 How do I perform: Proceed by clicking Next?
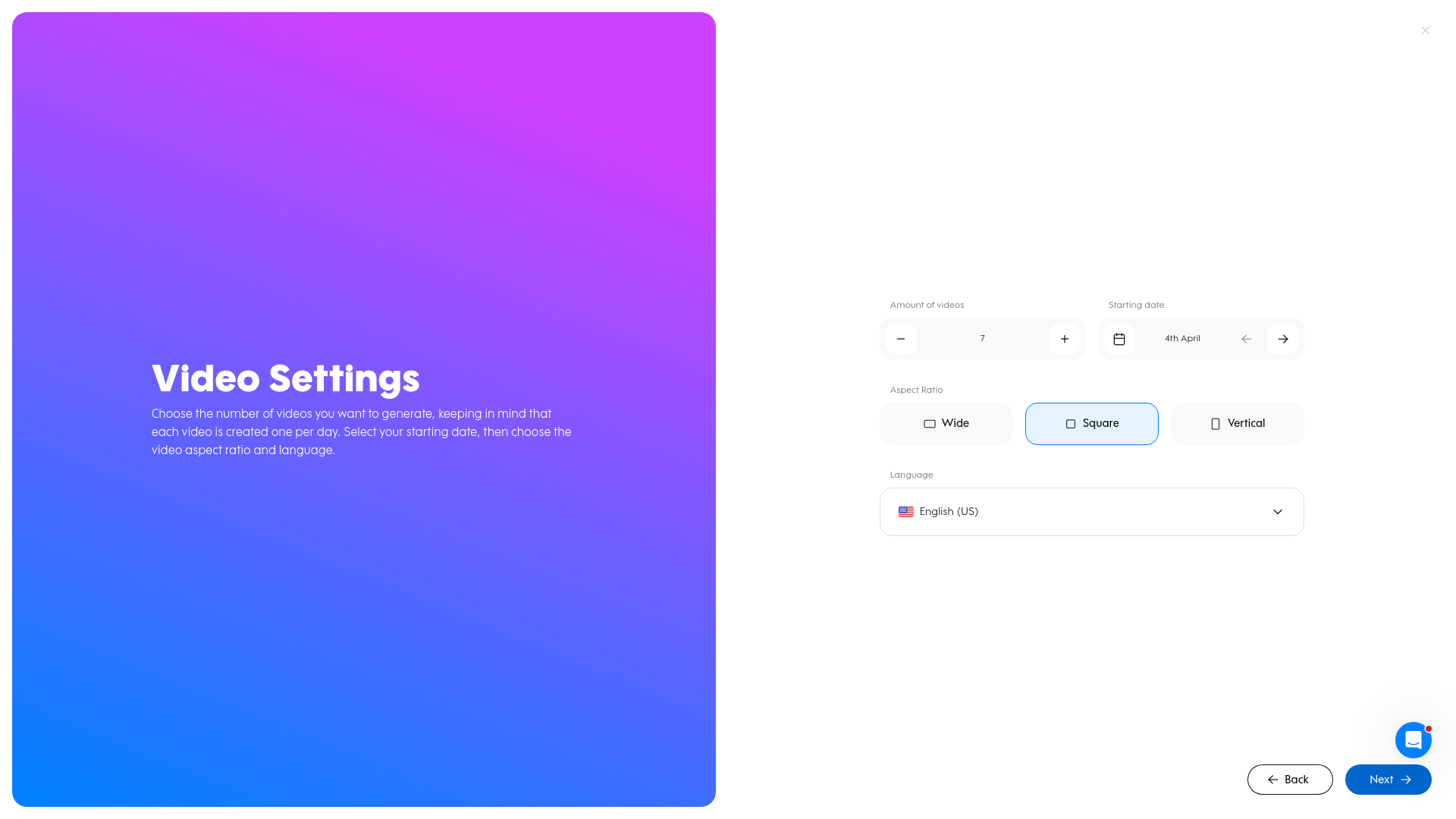(1389, 779)
